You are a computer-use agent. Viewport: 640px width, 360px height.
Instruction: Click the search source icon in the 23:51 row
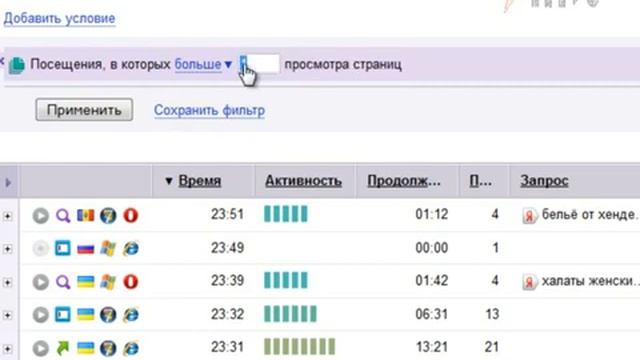click(x=63, y=216)
